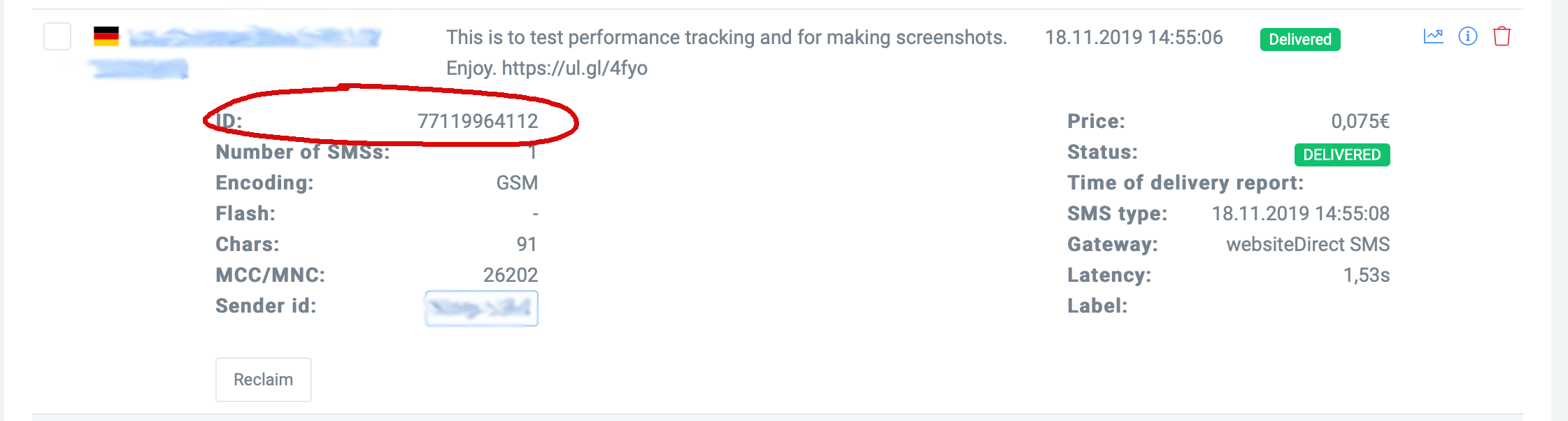
Task: Select the Encoding value GSM
Action: (517, 183)
